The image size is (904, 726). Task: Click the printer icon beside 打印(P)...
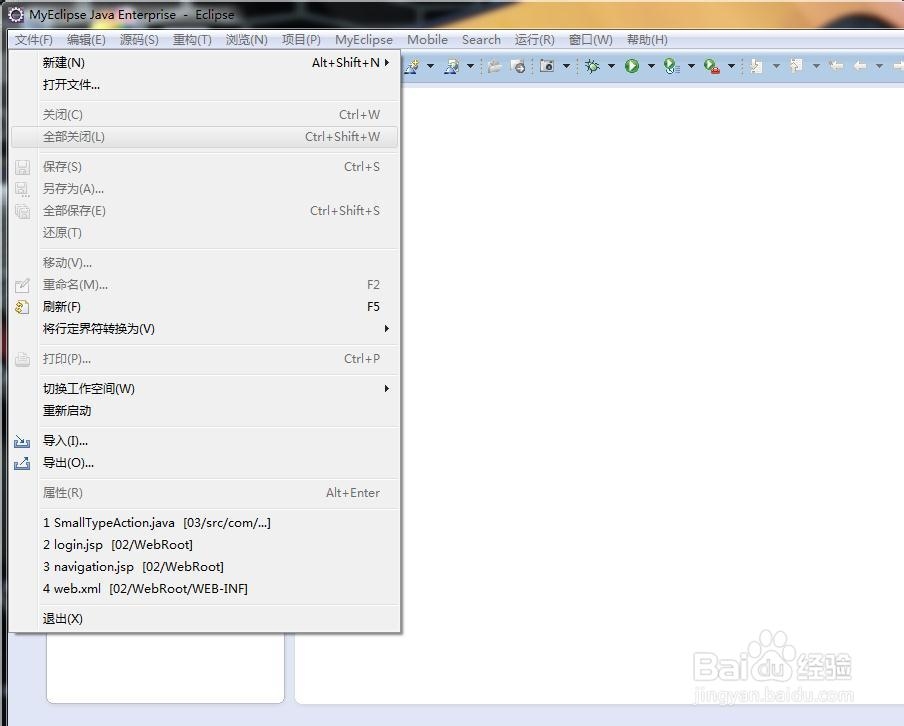pyautogui.click(x=22, y=359)
